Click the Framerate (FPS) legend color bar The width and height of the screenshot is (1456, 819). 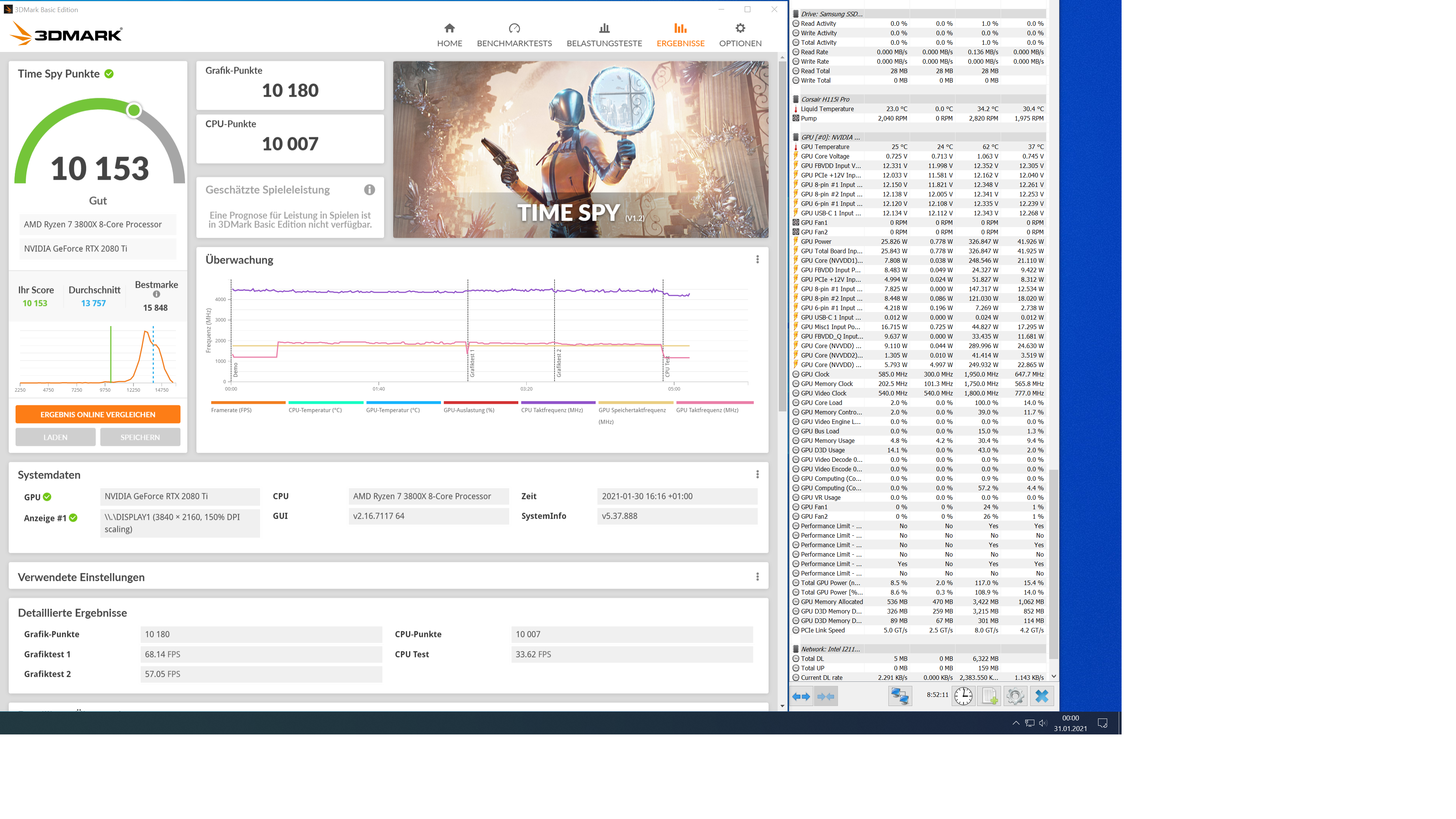(248, 402)
